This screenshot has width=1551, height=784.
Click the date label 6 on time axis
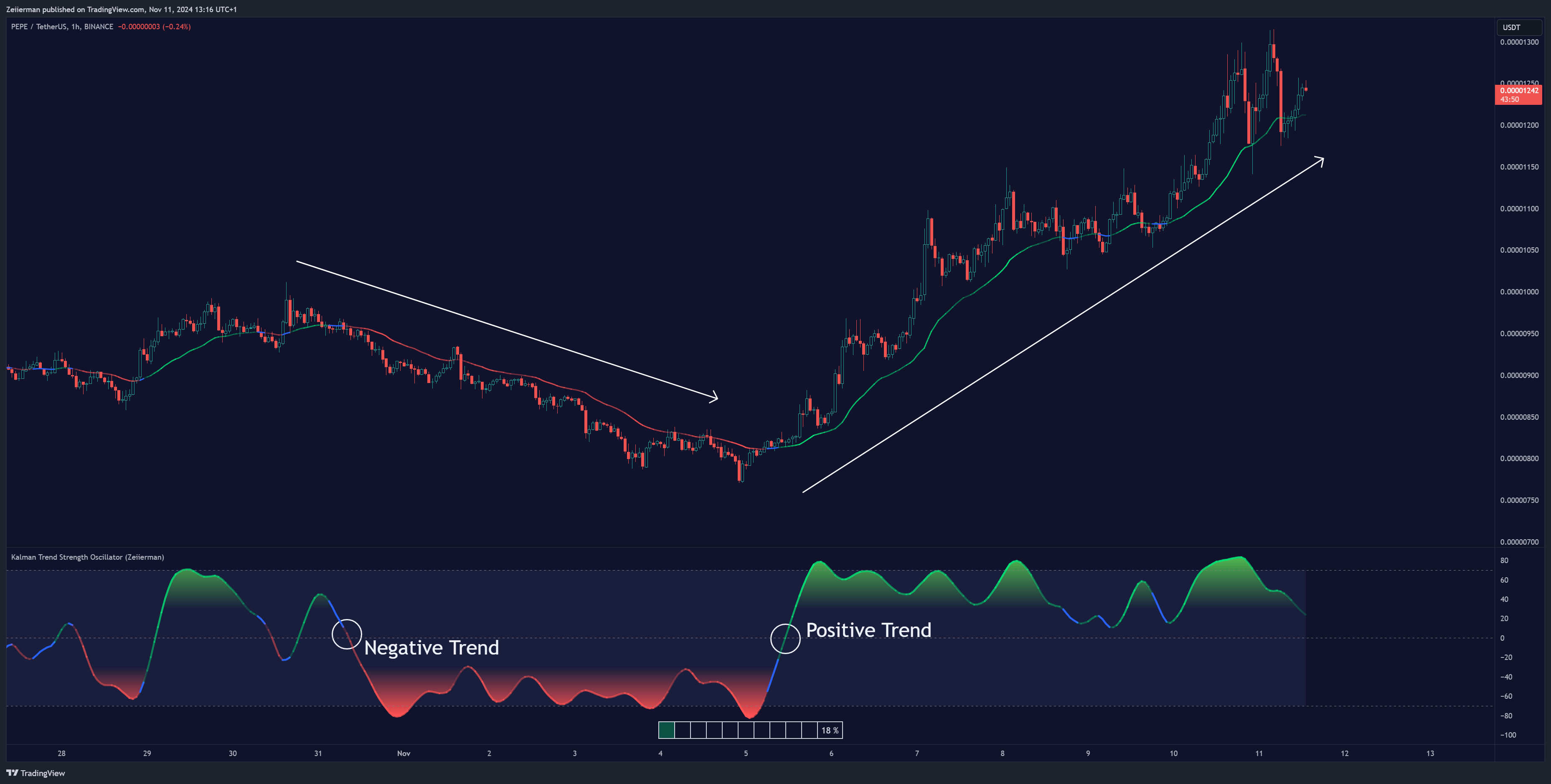832,753
